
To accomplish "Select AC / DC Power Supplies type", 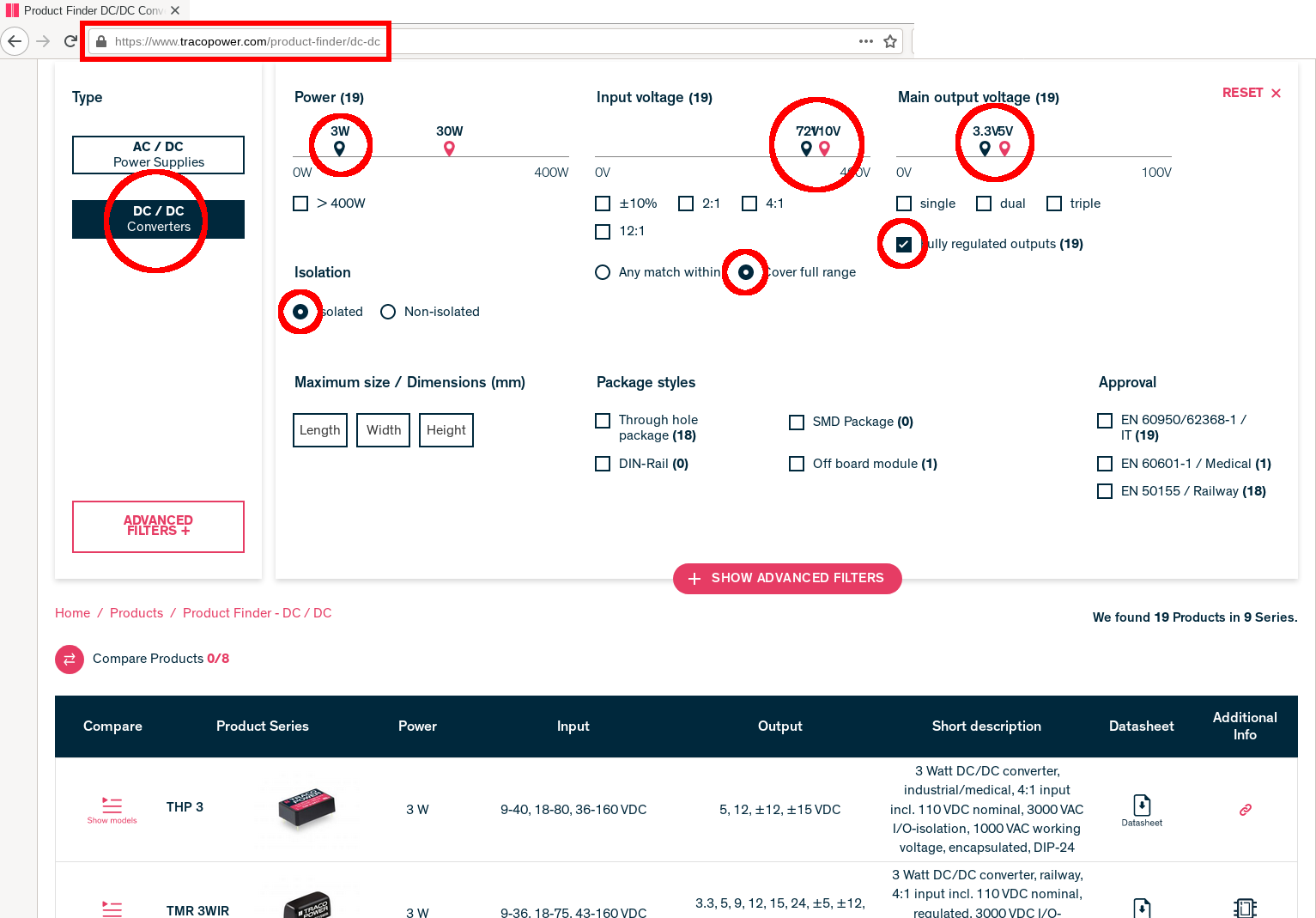I will [158, 155].
